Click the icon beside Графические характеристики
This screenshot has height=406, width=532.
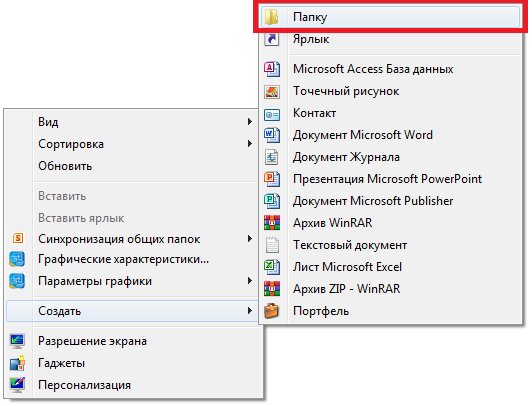17,259
